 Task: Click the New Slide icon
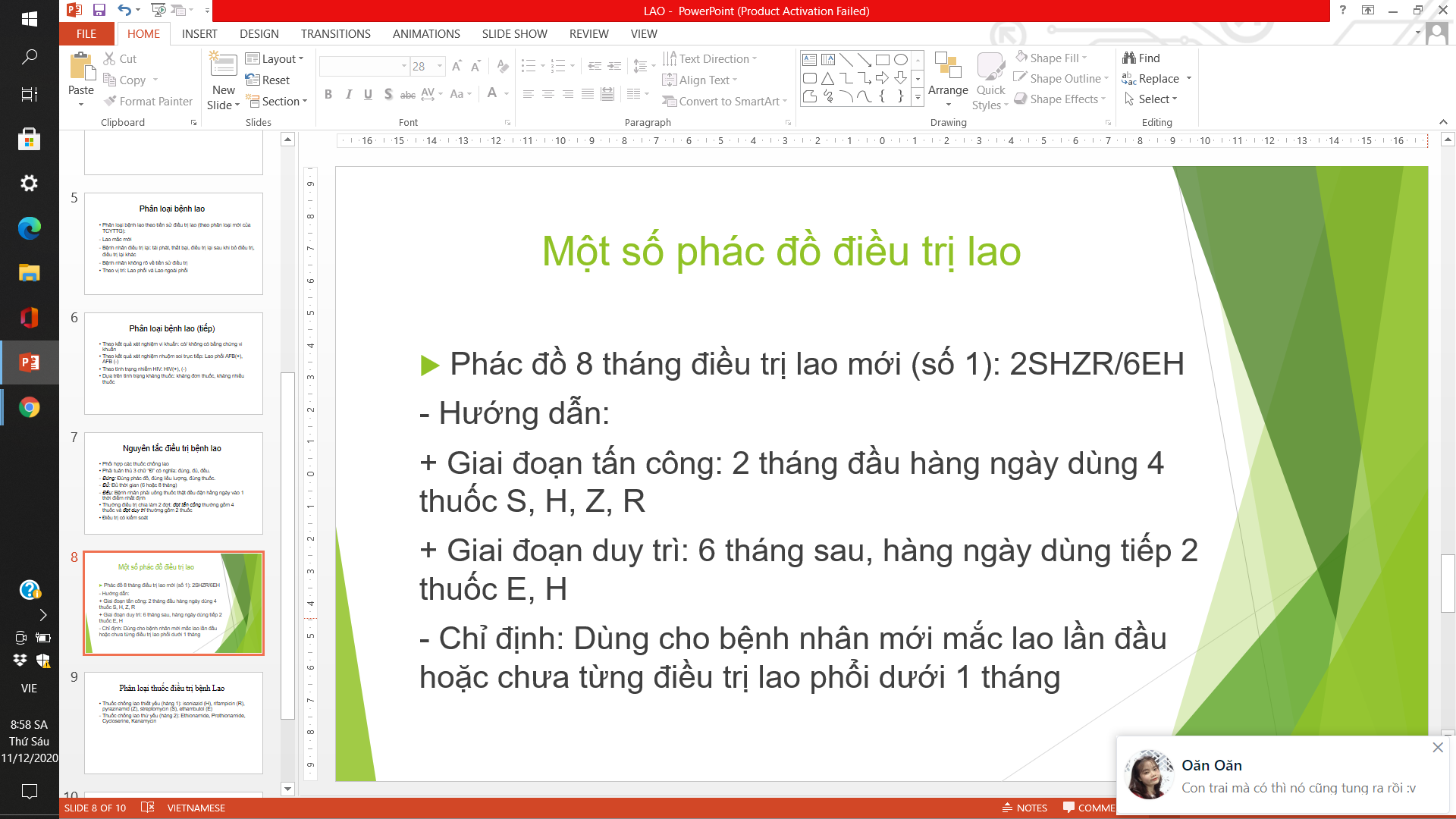tap(223, 66)
